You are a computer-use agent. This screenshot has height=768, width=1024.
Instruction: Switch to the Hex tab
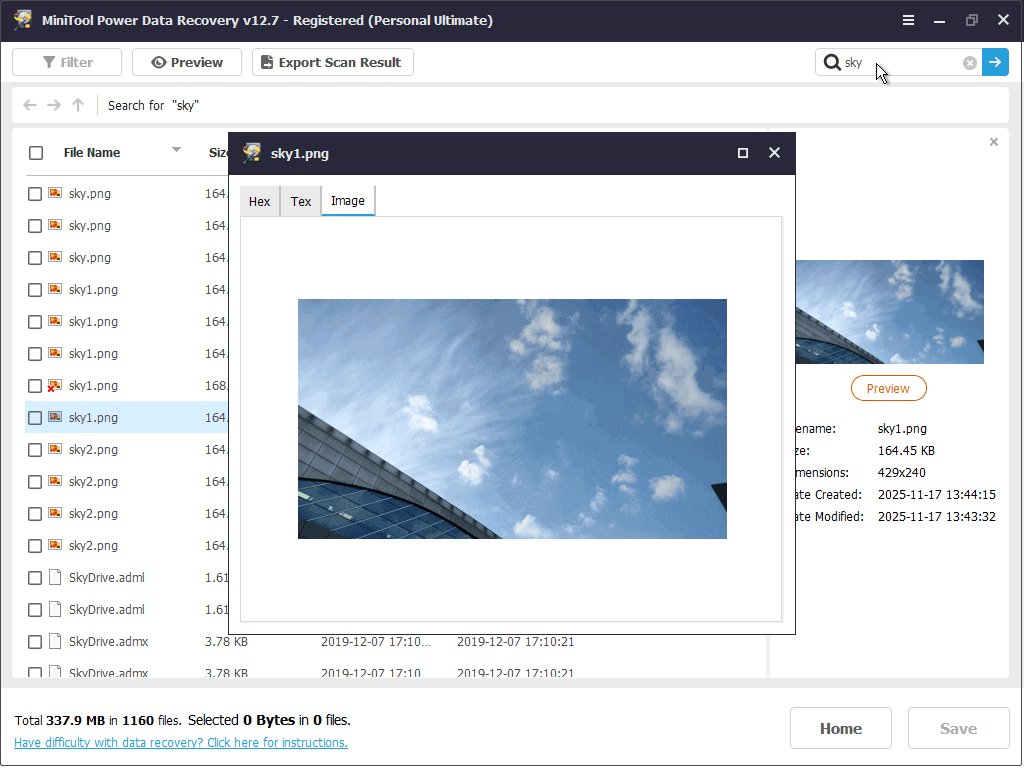pyautogui.click(x=259, y=201)
